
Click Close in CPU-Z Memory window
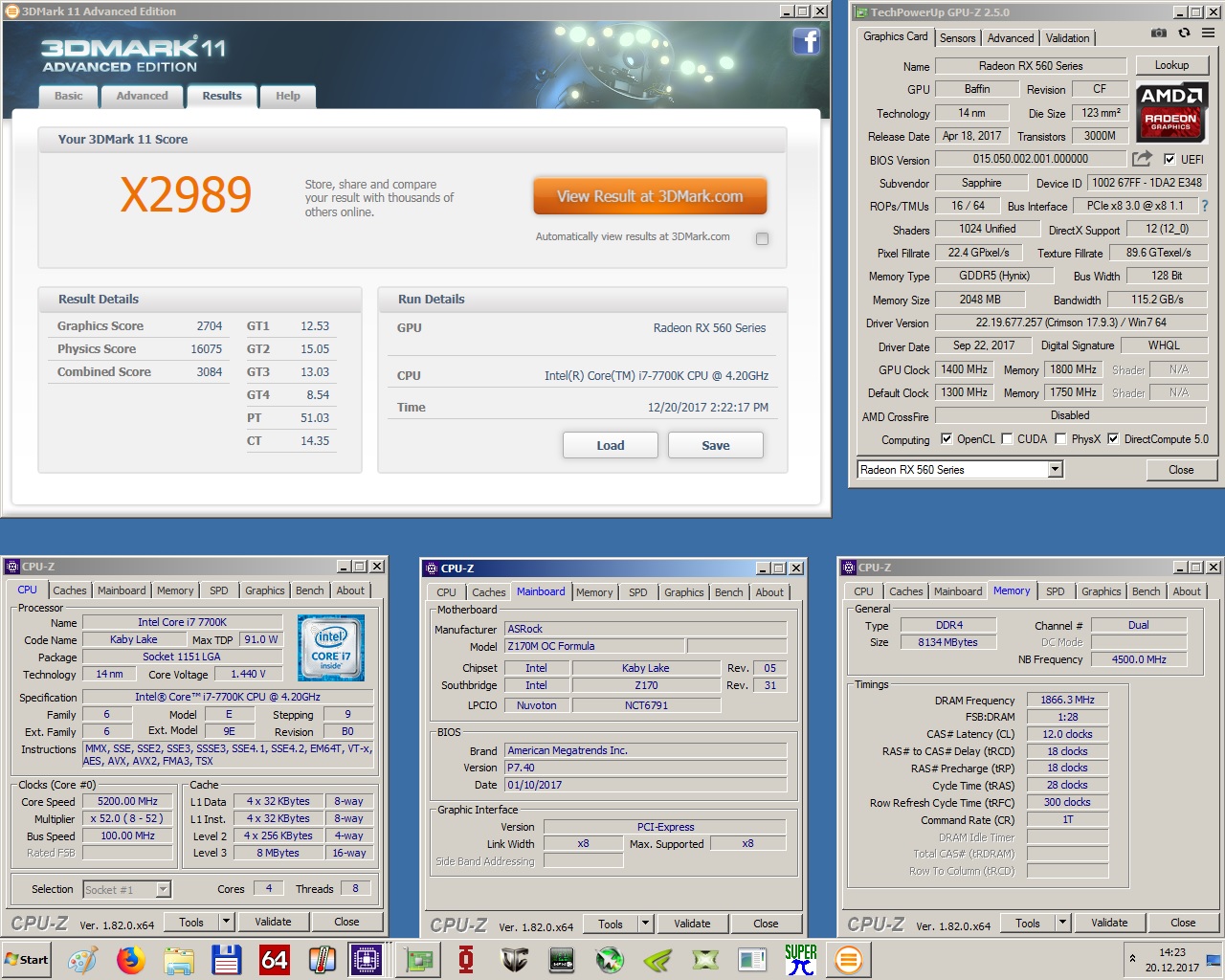click(1183, 923)
